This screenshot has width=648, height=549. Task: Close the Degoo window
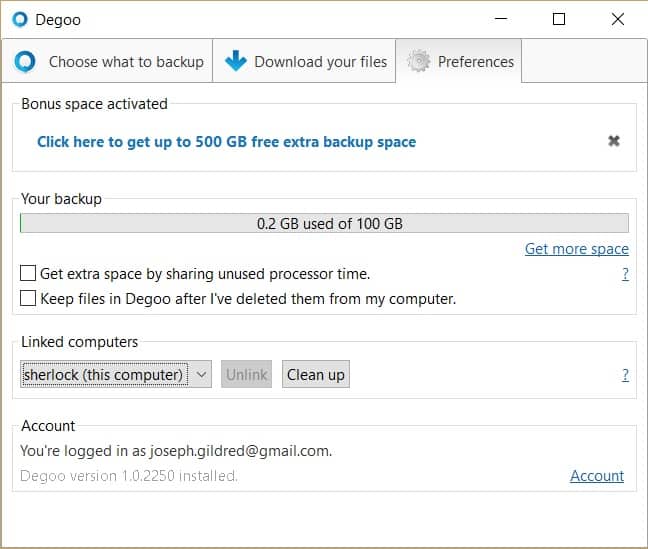pyautogui.click(x=618, y=19)
